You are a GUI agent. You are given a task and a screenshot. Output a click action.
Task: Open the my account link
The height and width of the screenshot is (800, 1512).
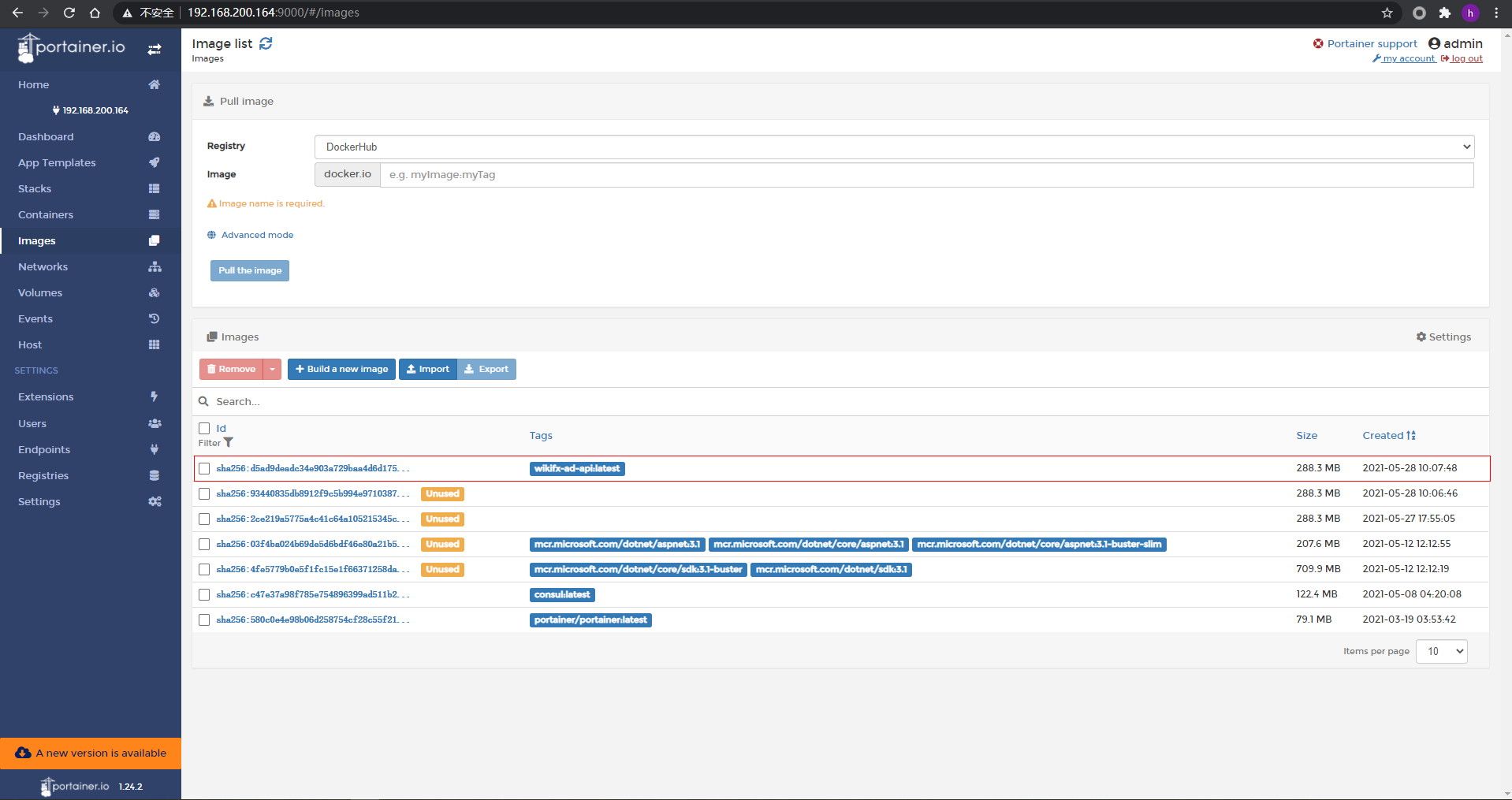coord(1404,58)
